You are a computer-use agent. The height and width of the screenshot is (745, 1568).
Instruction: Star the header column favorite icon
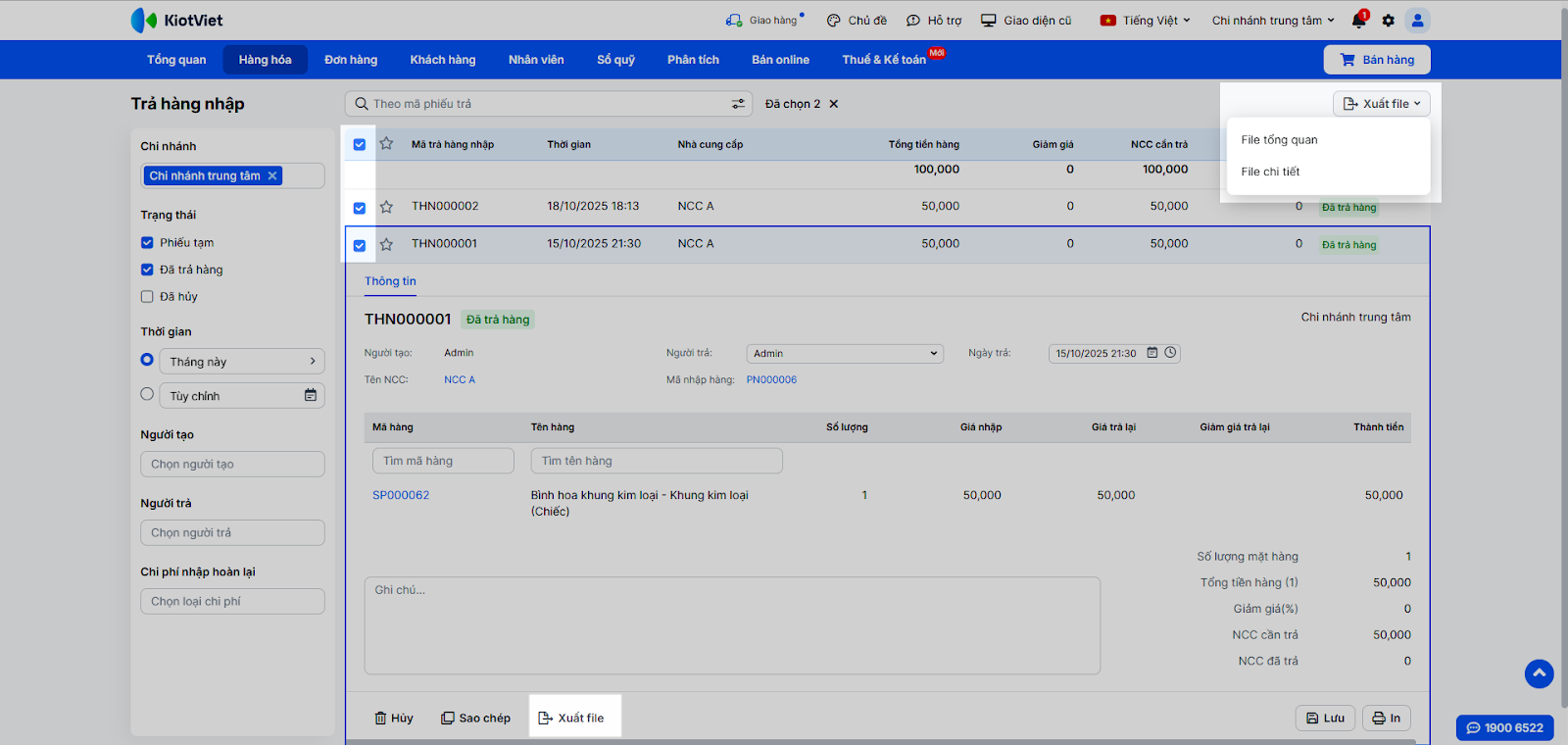tap(386, 144)
